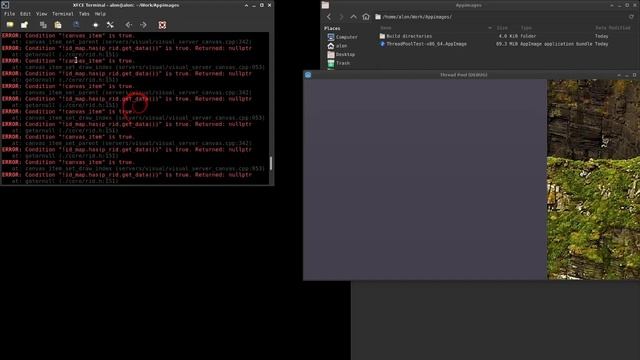Click the Help lifebuoy icon in terminal
Screen dimensions: 640x360
[x=162, y=25]
